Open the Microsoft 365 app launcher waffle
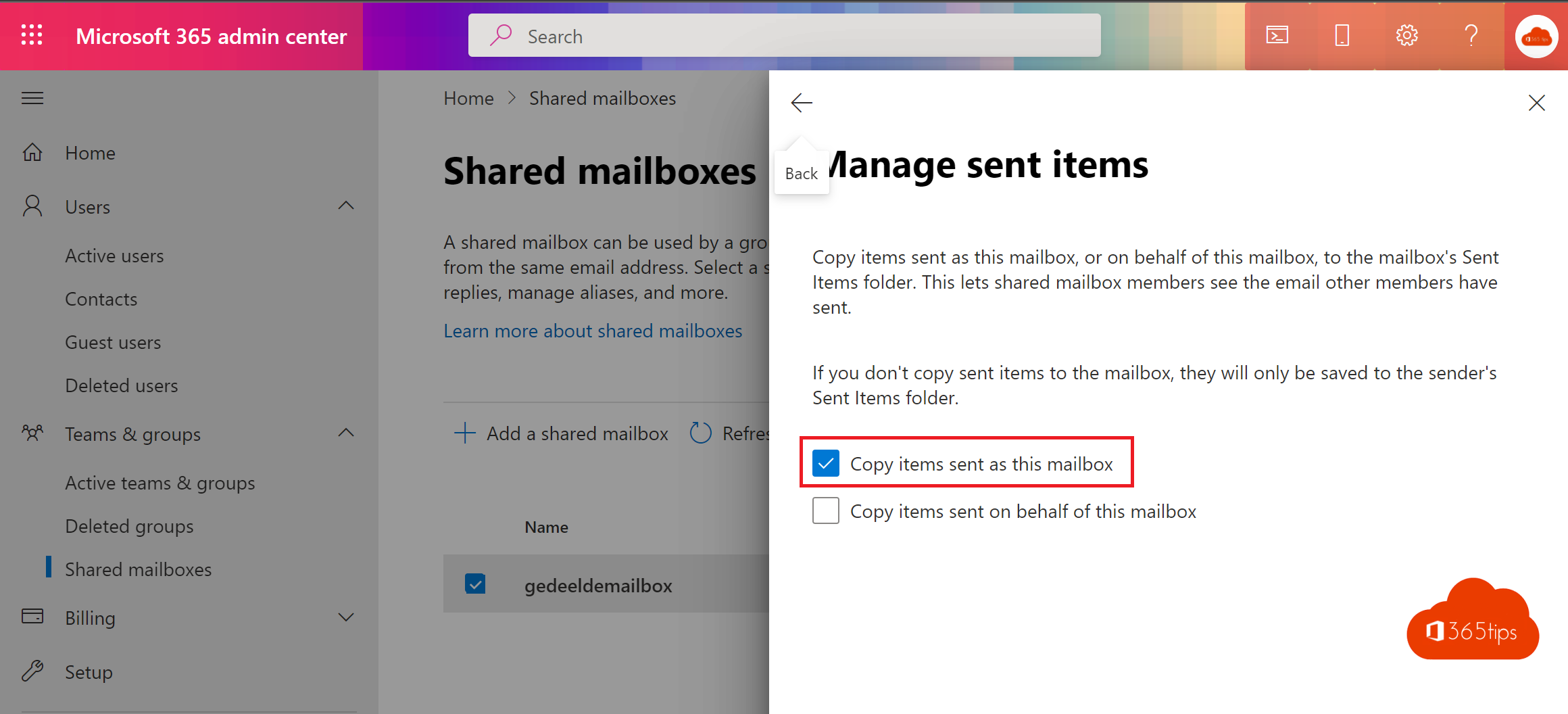This screenshot has width=1568, height=714. pyautogui.click(x=31, y=35)
